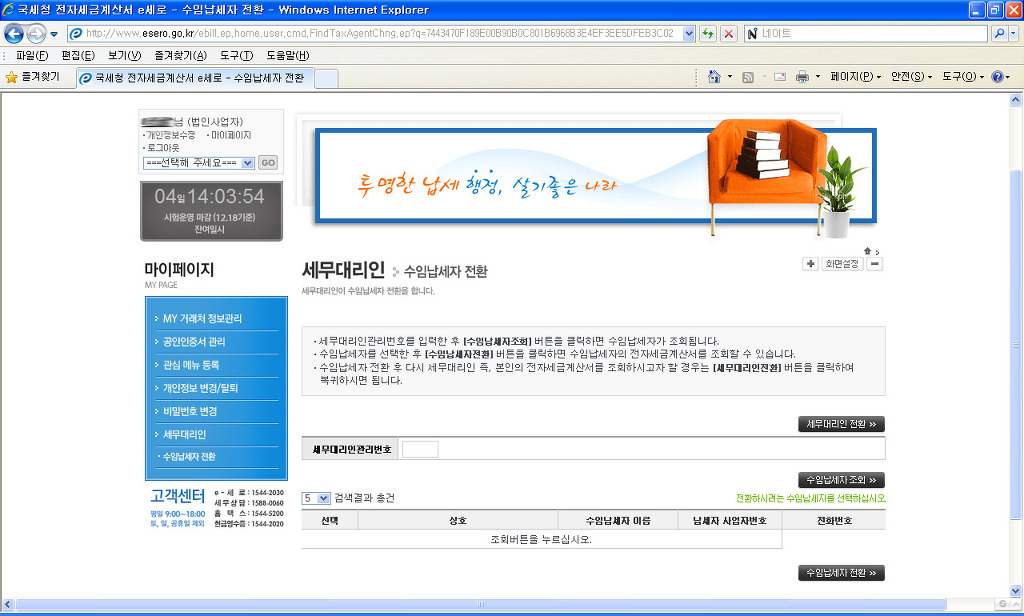Click the Internet Explorer title bar icon
Viewport: 1024px width, 616px height.
(x=8, y=10)
